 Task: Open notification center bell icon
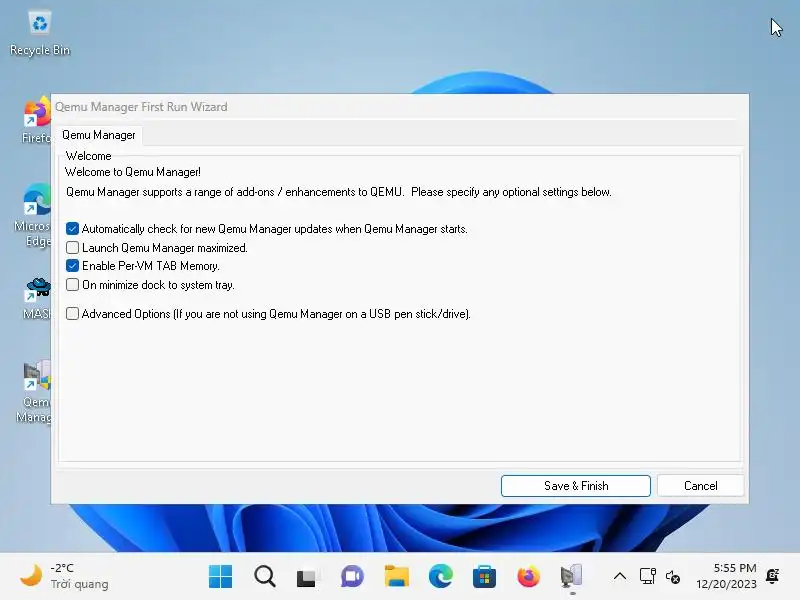click(772, 576)
